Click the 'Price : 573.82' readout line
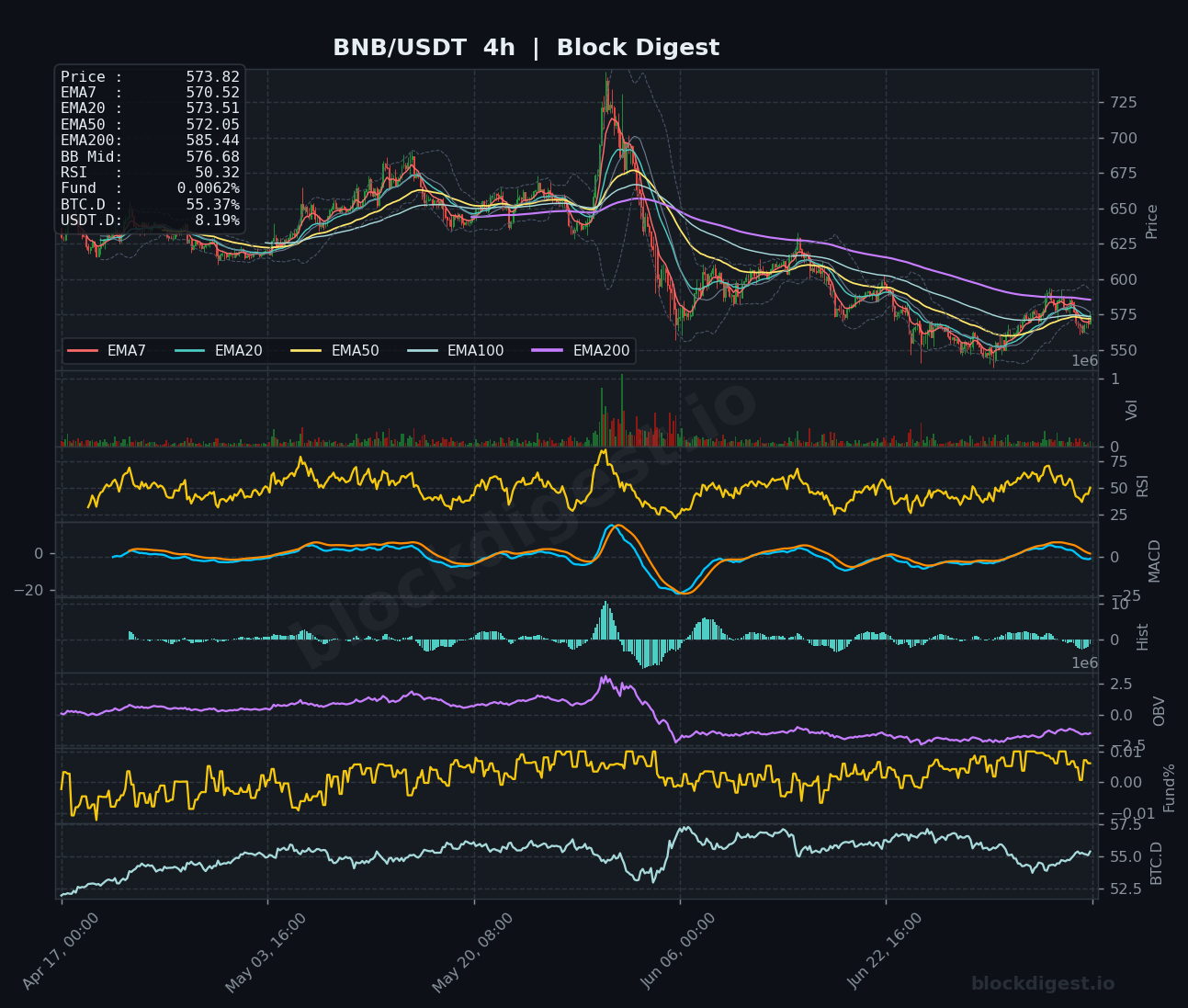The height and width of the screenshot is (1008, 1188). click(x=150, y=77)
